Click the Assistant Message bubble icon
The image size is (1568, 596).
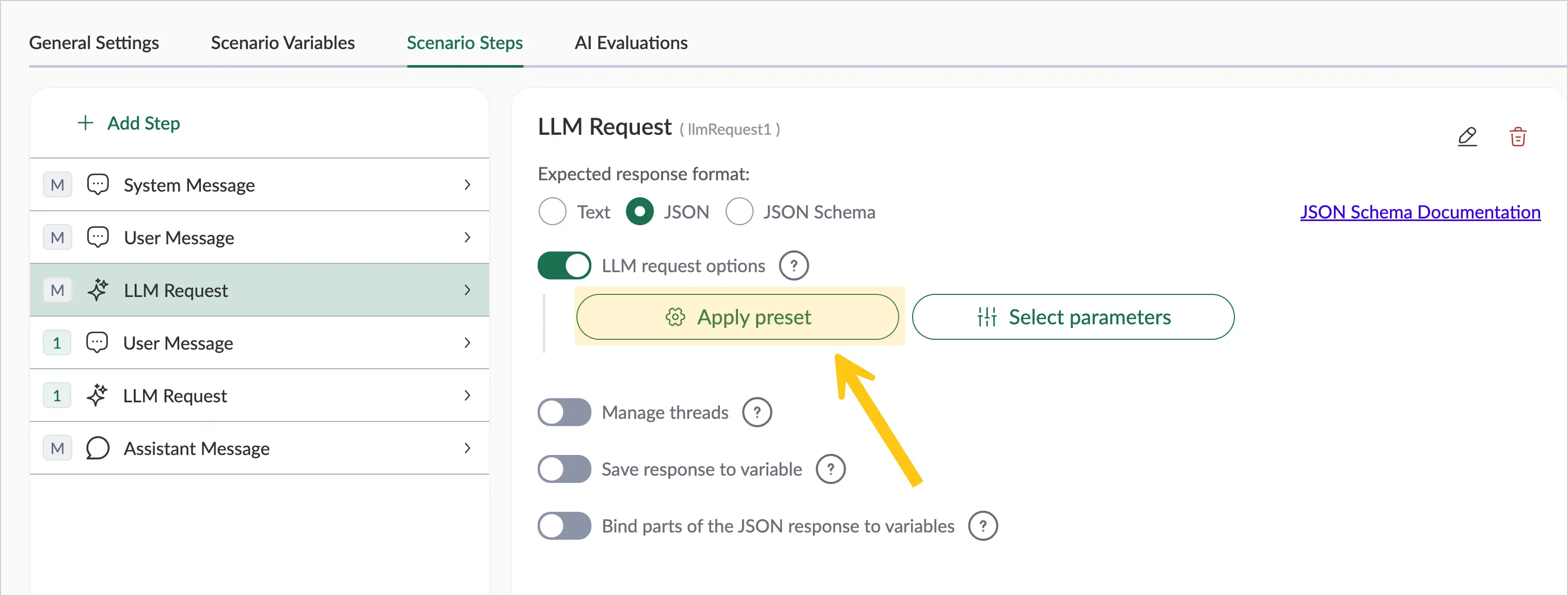tap(98, 448)
